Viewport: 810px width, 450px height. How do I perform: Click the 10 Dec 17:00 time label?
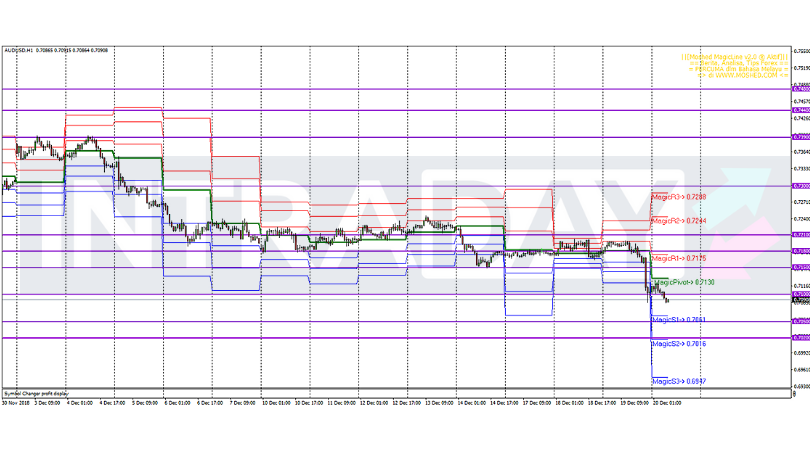[x=309, y=403]
